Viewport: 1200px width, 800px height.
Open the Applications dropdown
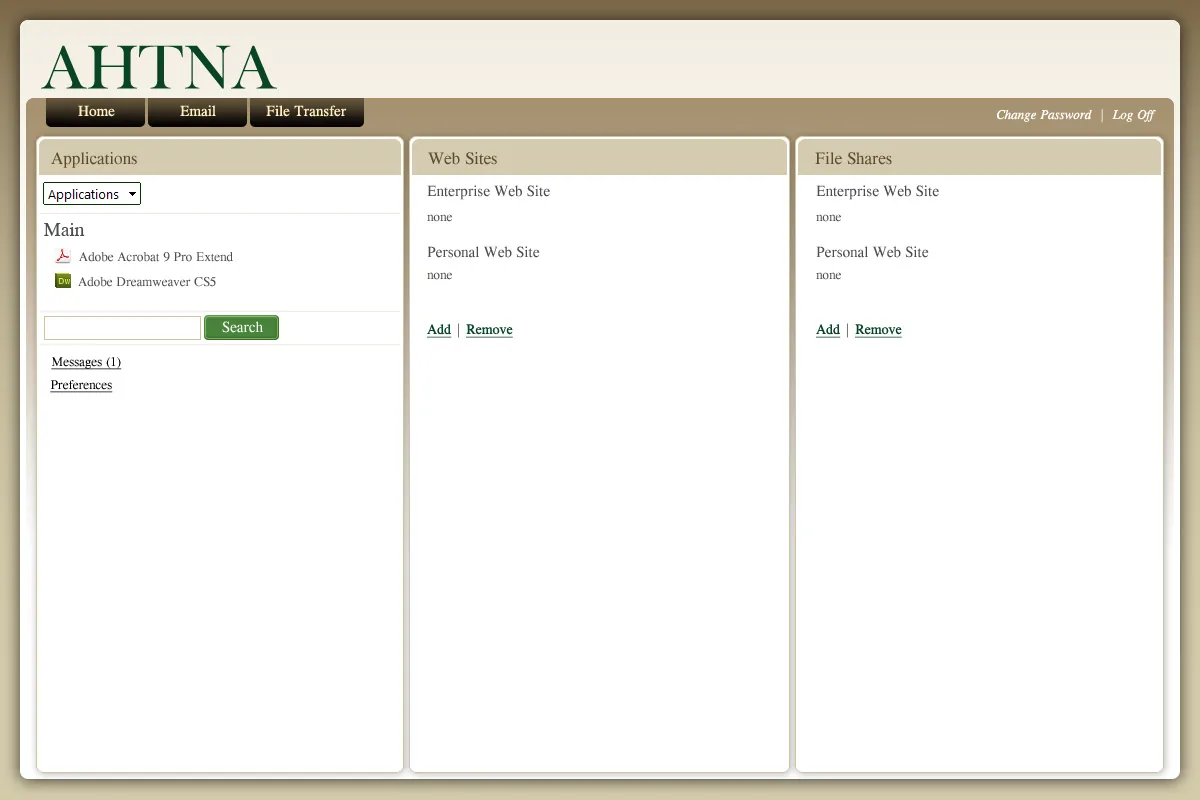coord(92,194)
